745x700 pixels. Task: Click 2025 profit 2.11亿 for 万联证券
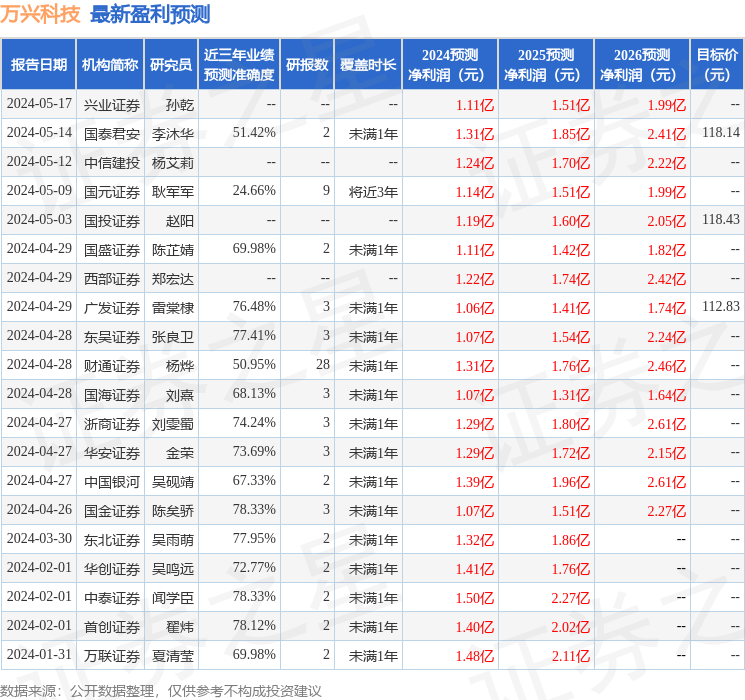coord(571,656)
